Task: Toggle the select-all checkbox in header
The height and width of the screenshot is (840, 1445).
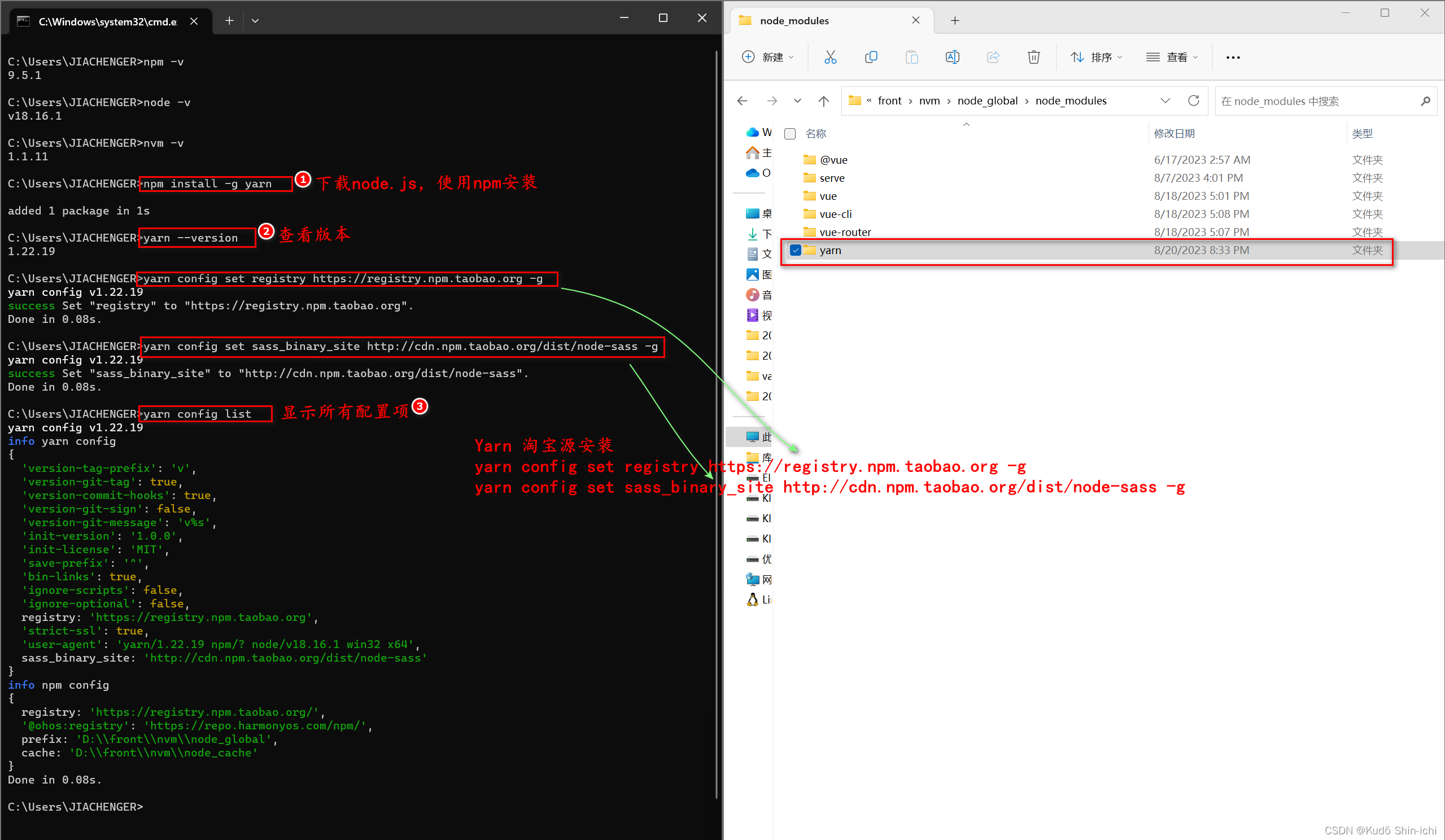Action: pos(790,134)
